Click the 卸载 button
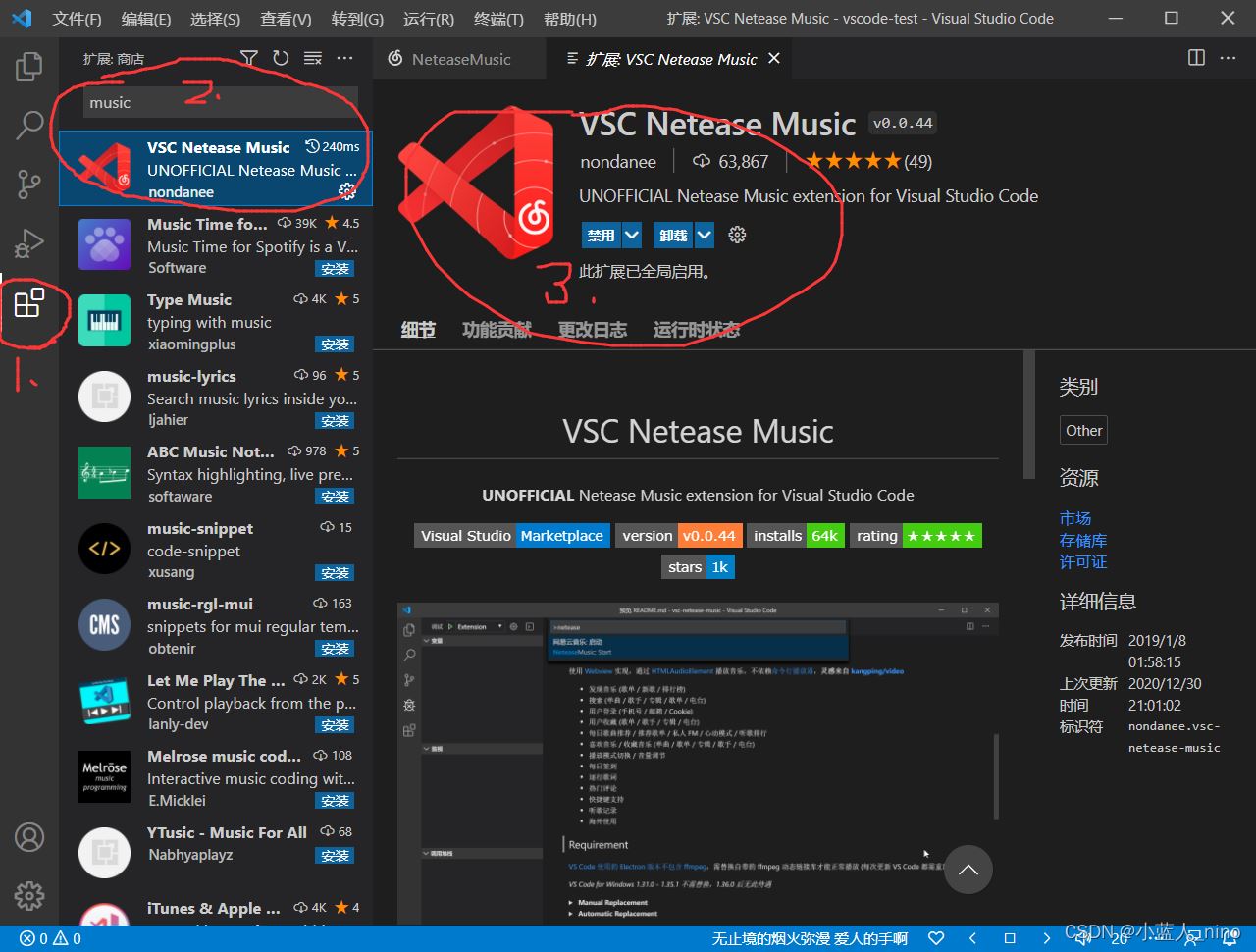 coord(673,235)
